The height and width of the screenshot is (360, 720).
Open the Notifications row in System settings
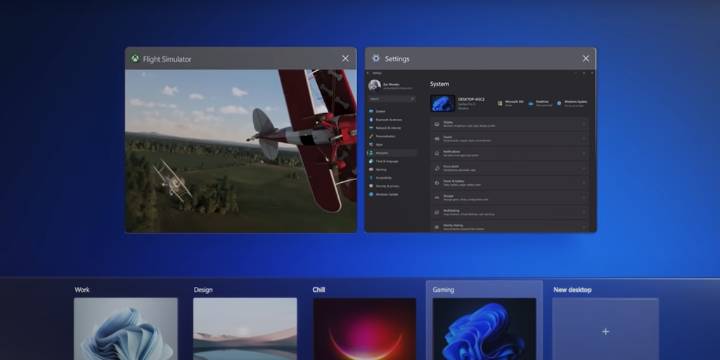click(x=510, y=153)
